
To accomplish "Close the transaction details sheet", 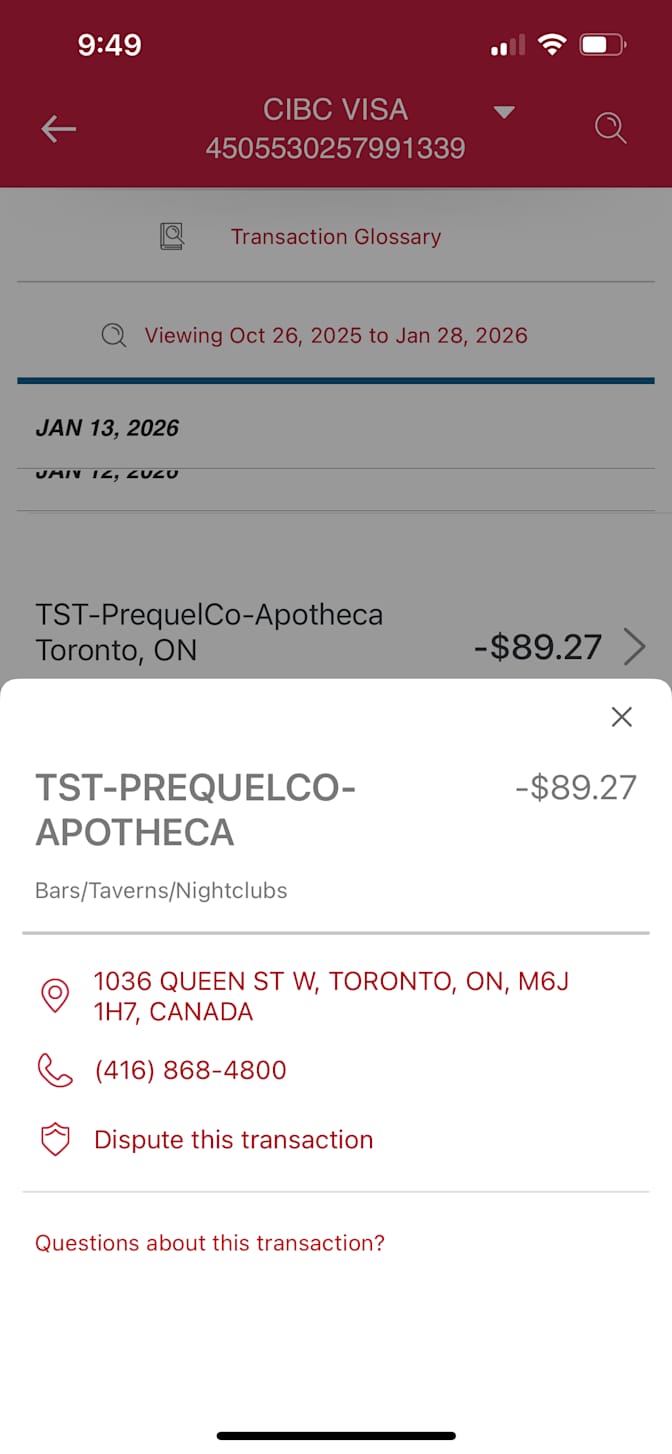I will tap(621, 716).
